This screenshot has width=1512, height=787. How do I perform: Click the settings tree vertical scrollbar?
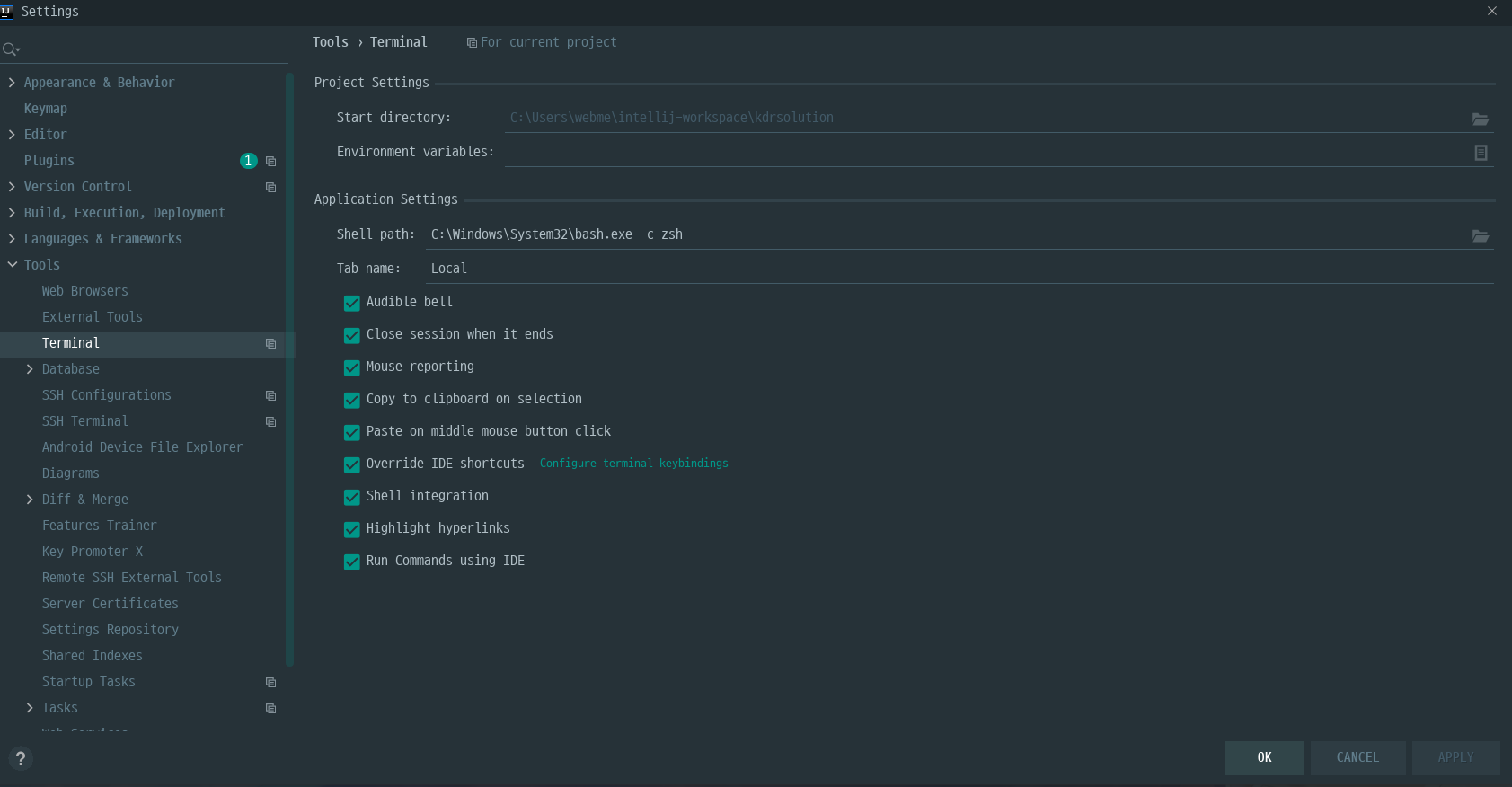[289, 368]
